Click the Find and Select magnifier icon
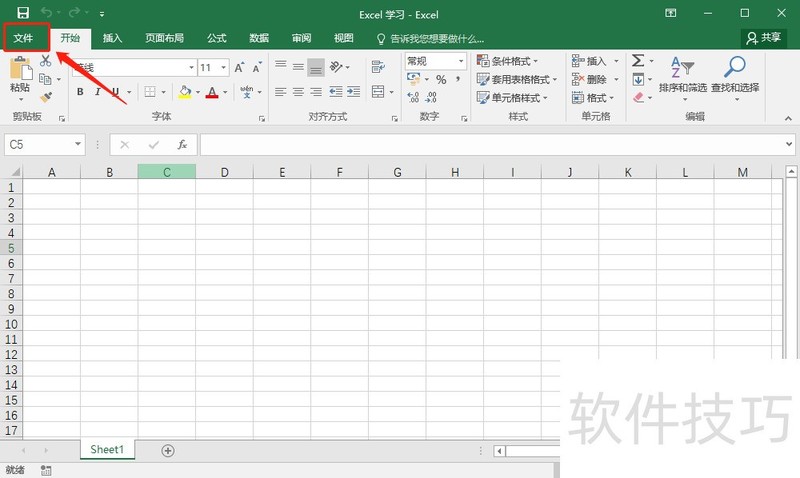800x478 pixels. pos(735,68)
